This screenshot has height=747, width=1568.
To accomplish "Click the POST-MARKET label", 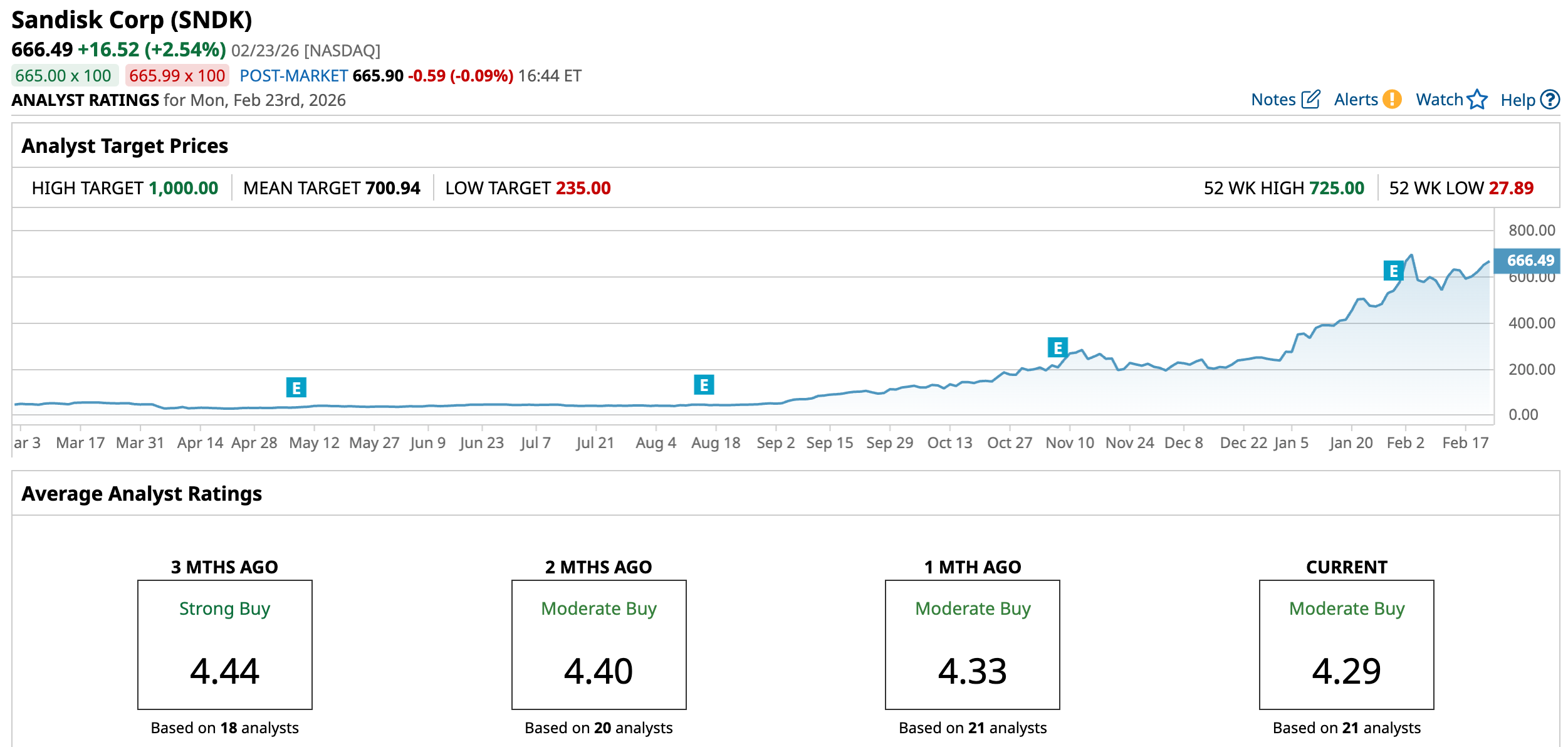I will point(293,76).
